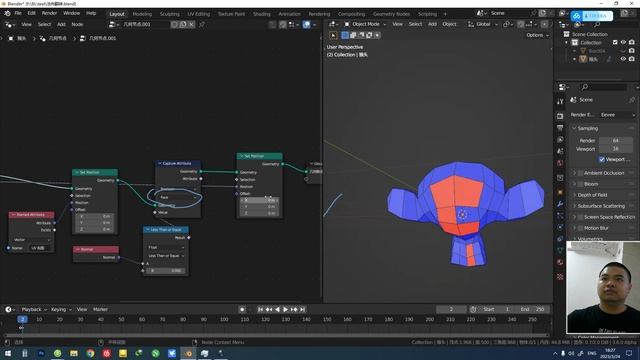Open the Options dropdown in viewport

pos(537,35)
